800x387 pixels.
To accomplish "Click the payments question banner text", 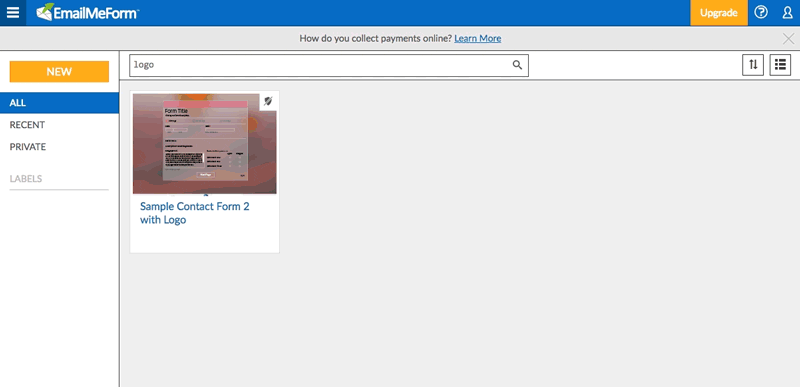I will [376, 38].
